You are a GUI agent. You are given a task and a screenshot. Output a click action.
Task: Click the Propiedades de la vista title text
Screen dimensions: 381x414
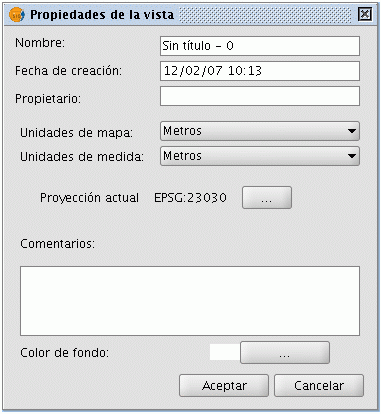pyautogui.click(x=102, y=15)
